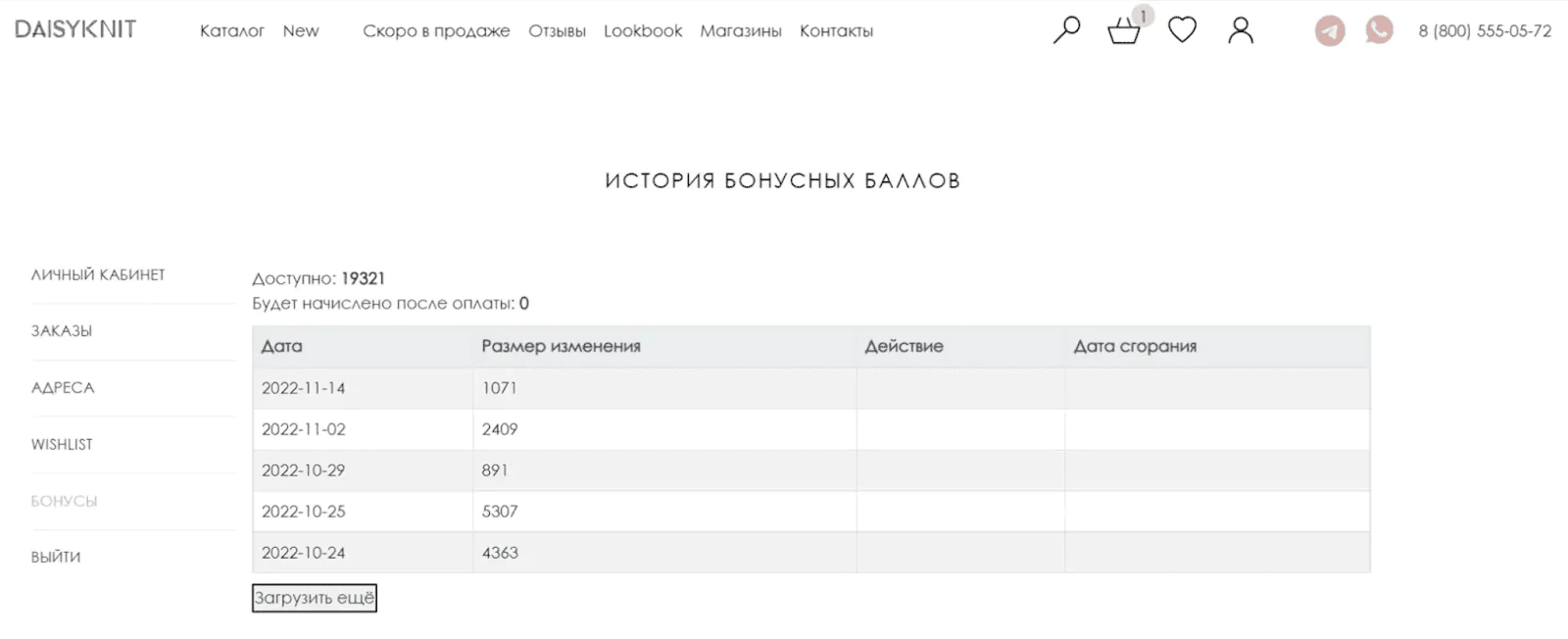Screen dimensions: 1568x639
Task: Open the New menu item
Action: (301, 31)
